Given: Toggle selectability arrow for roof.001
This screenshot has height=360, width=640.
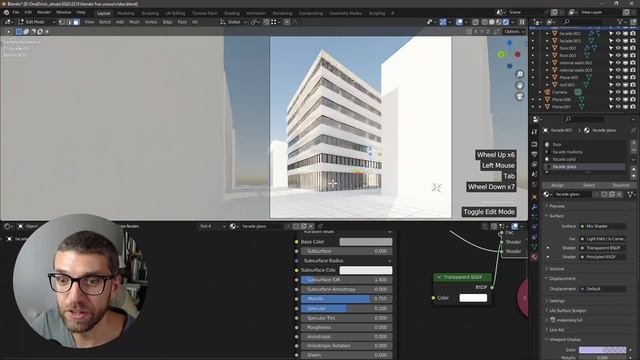Looking at the screenshot, I should coord(611,85).
